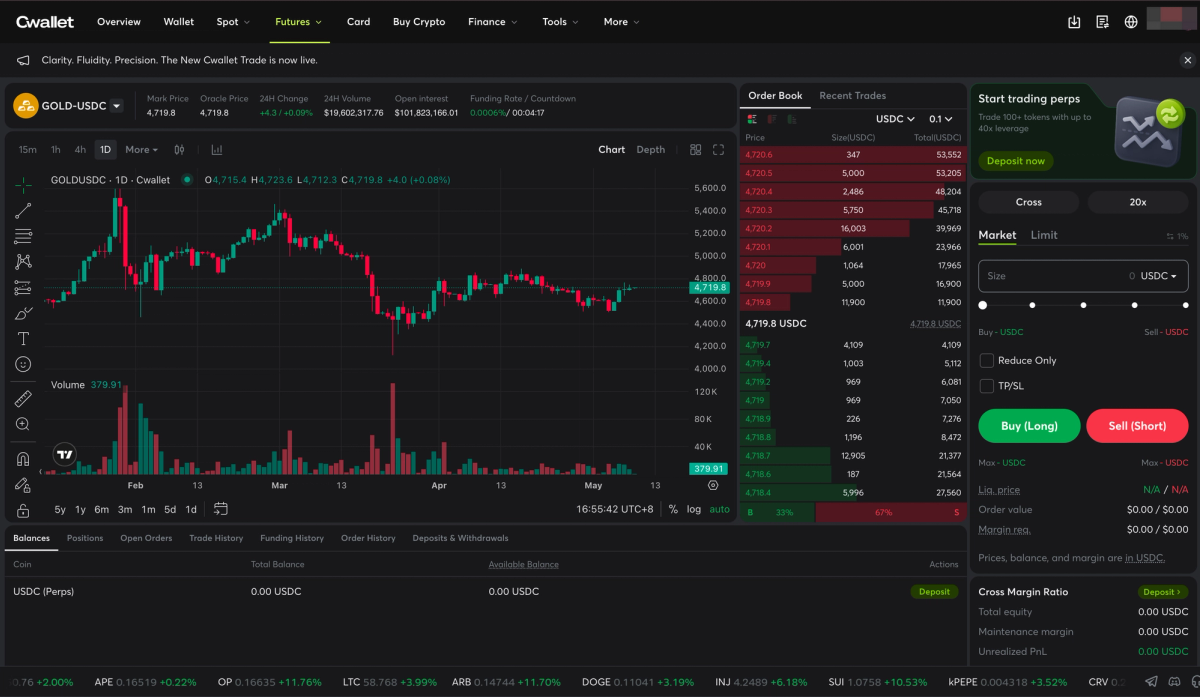1200x697 pixels.
Task: Open the Funding History tab
Action: [x=292, y=538]
